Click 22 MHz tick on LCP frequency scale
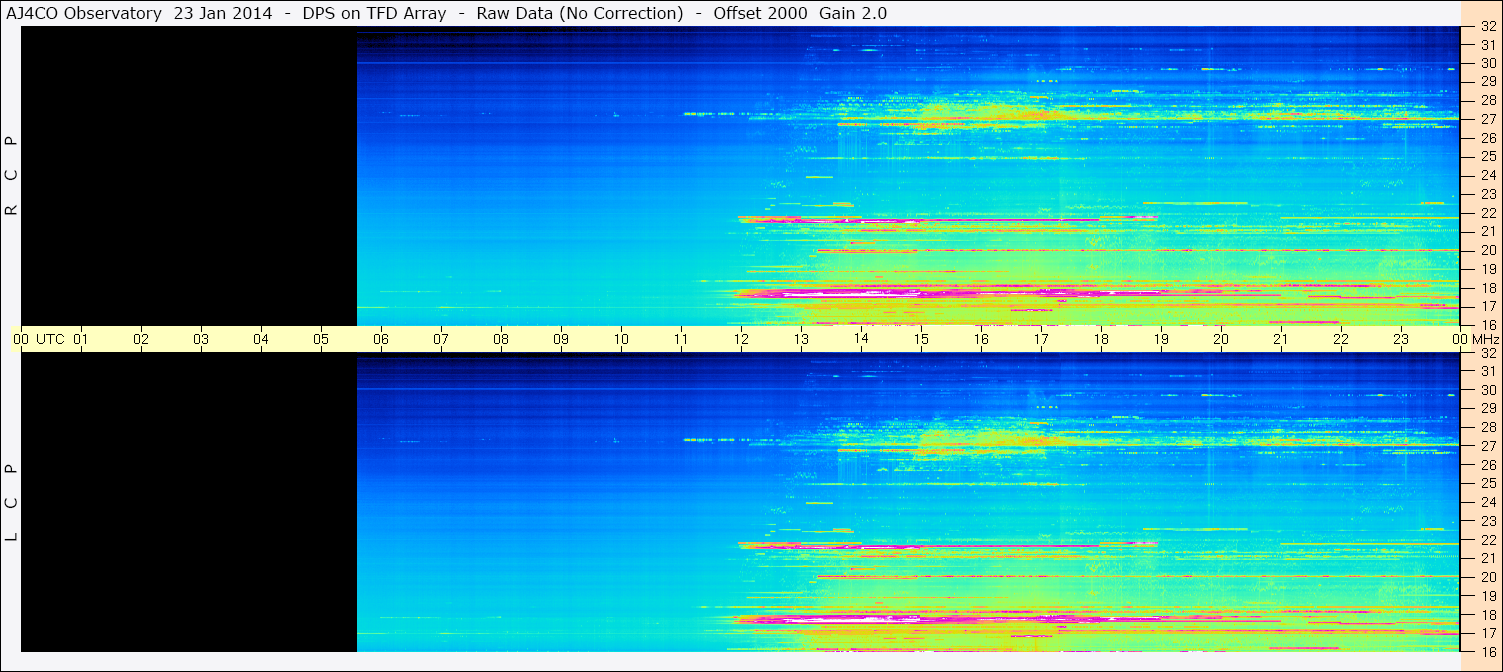 (x=1488, y=539)
